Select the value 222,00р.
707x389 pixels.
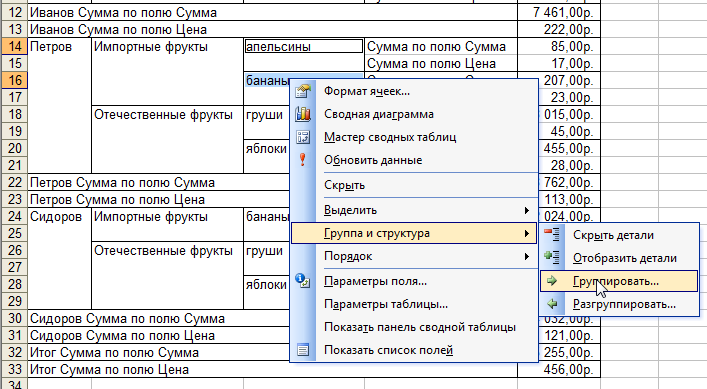pyautogui.click(x=559, y=29)
